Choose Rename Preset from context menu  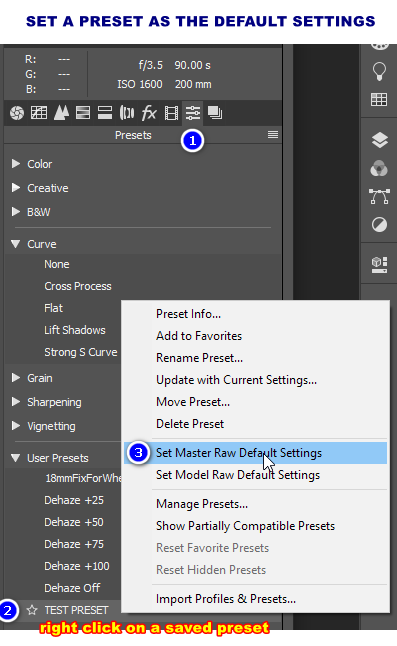click(x=199, y=358)
